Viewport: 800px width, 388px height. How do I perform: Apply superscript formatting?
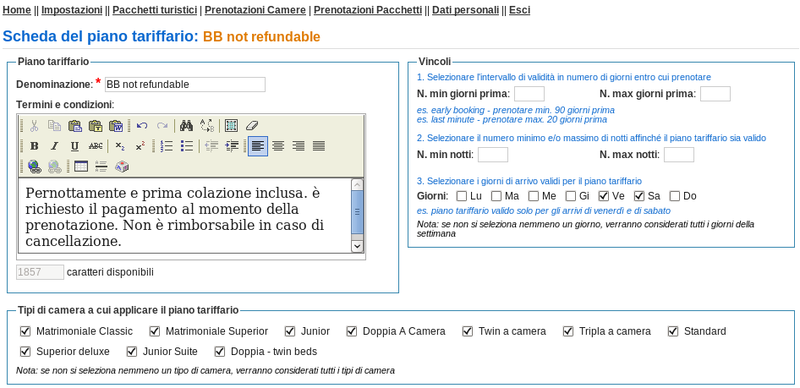140,147
